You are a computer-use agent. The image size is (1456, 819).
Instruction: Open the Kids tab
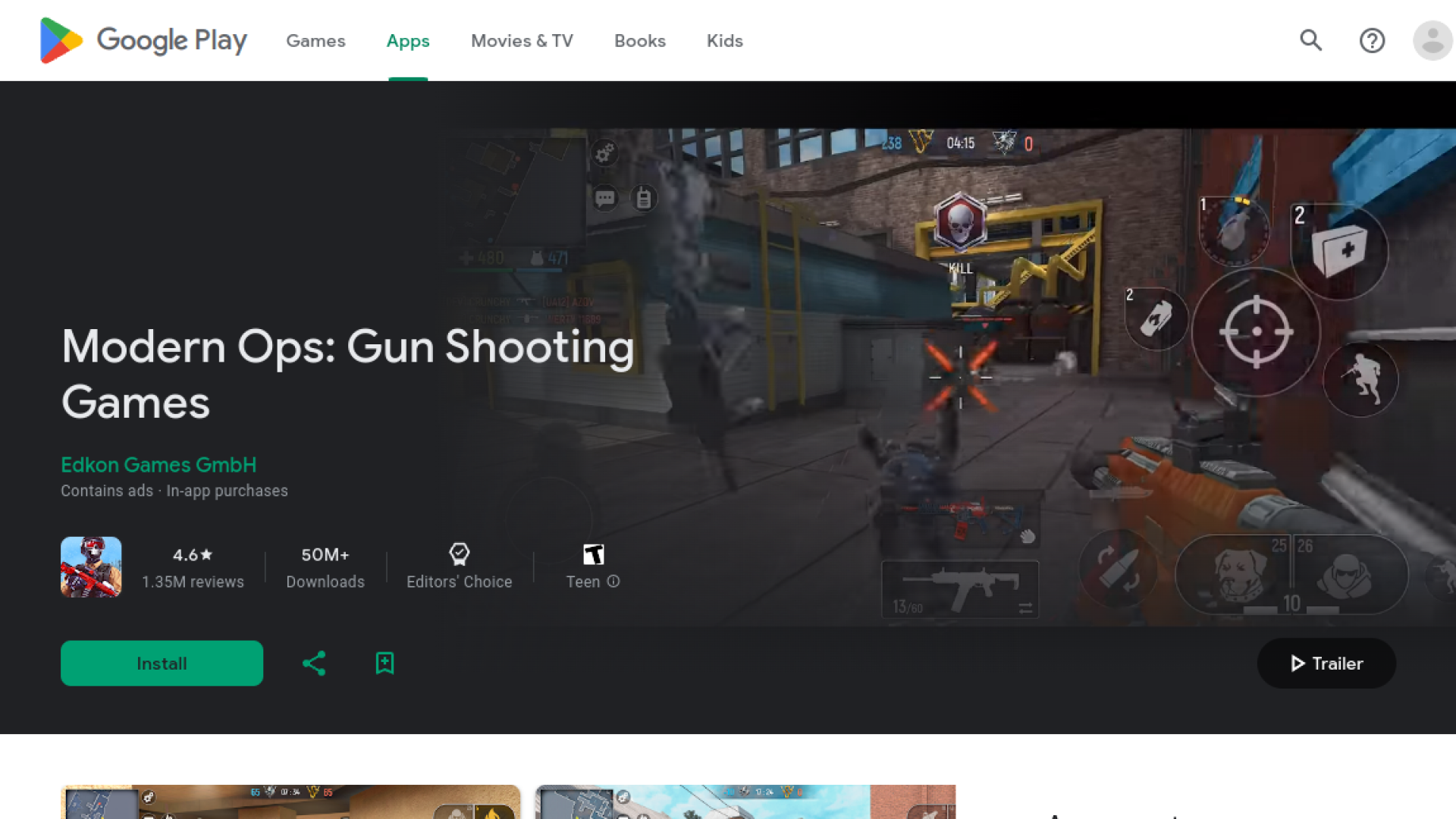(724, 41)
